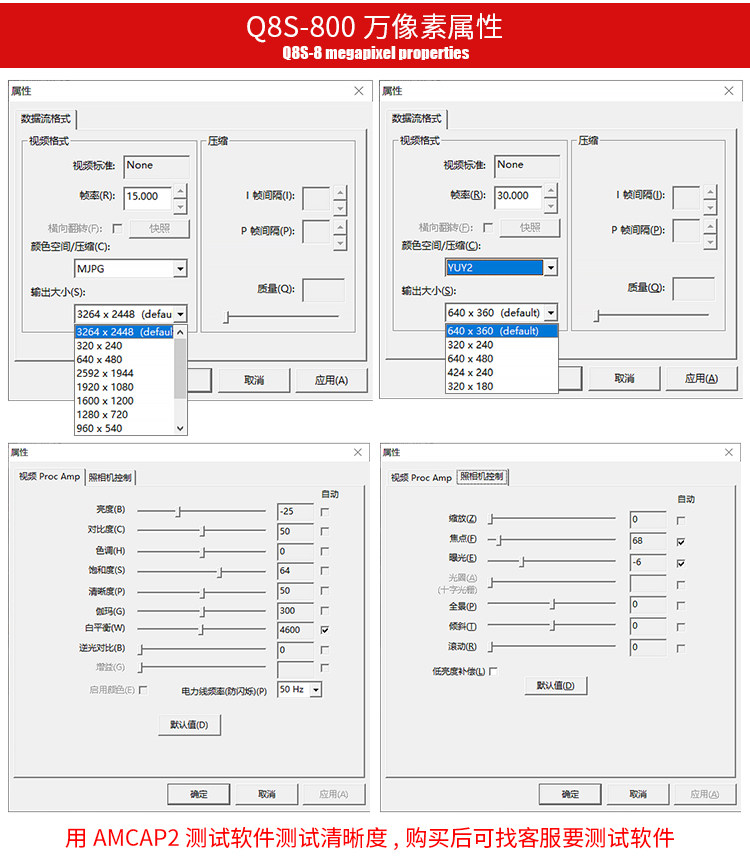The image size is (750, 864).
Task: Close the camera control 属性 window
Action: tap(729, 452)
